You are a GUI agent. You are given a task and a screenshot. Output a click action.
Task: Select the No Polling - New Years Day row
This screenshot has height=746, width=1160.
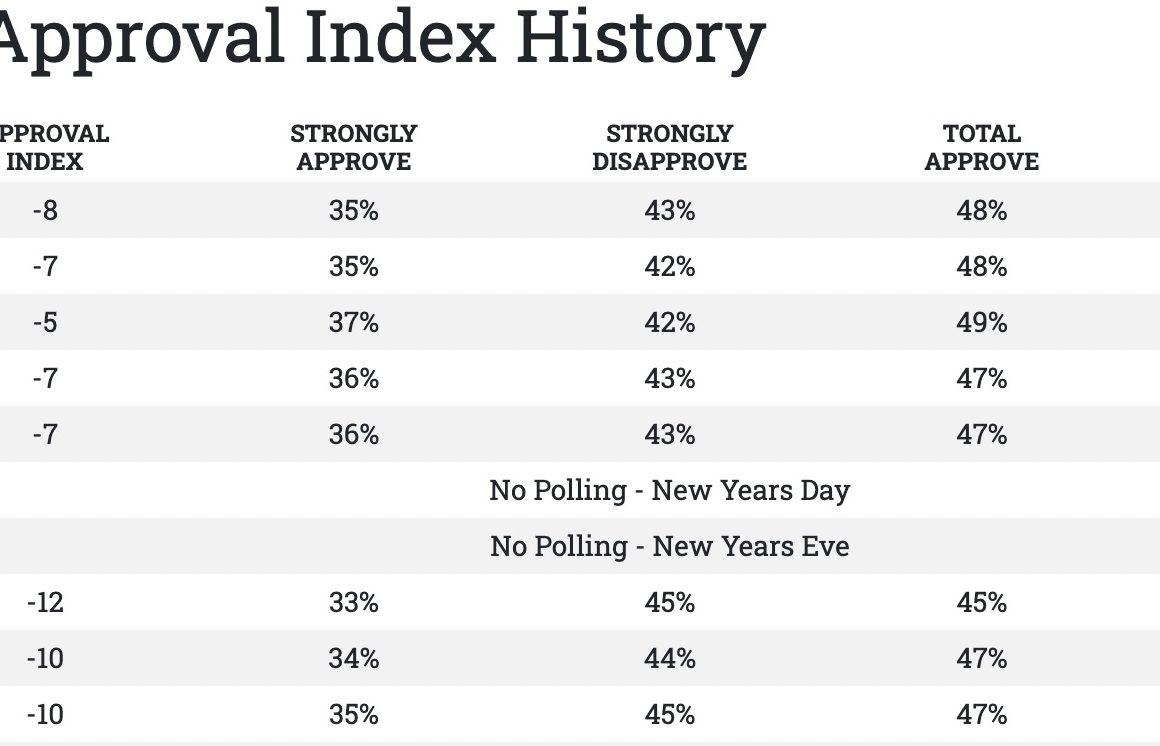tap(669, 491)
